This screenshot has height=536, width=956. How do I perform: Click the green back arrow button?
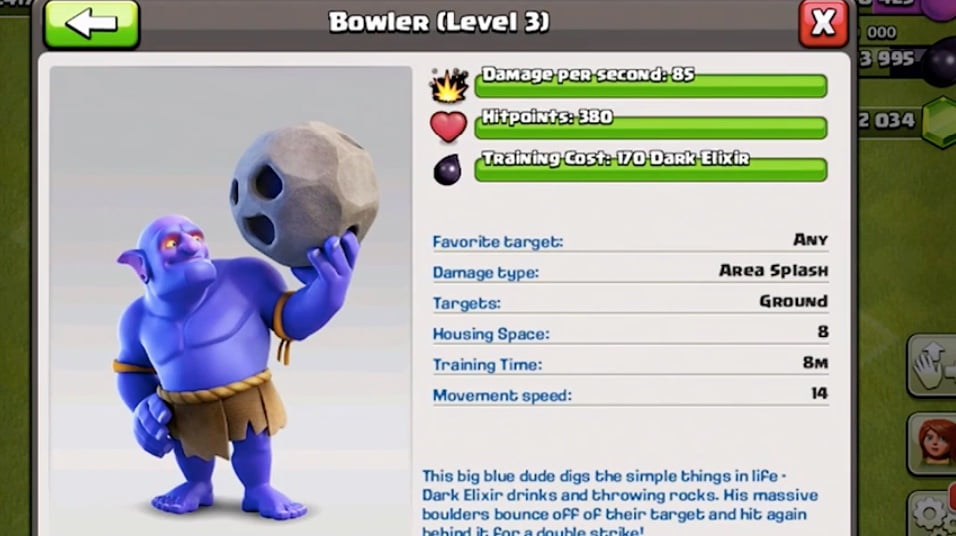click(x=91, y=24)
